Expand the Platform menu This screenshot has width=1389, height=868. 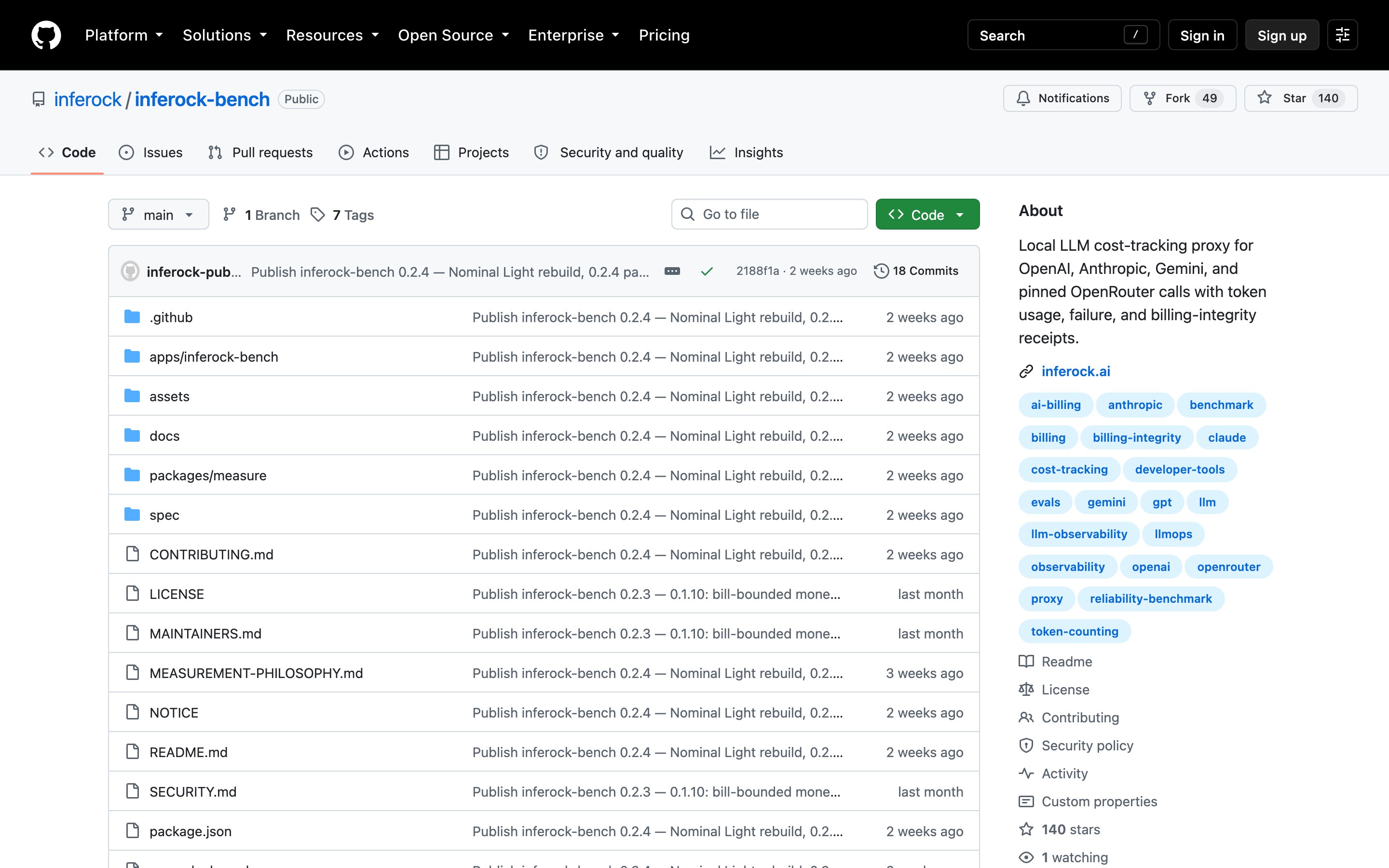pyautogui.click(x=124, y=35)
